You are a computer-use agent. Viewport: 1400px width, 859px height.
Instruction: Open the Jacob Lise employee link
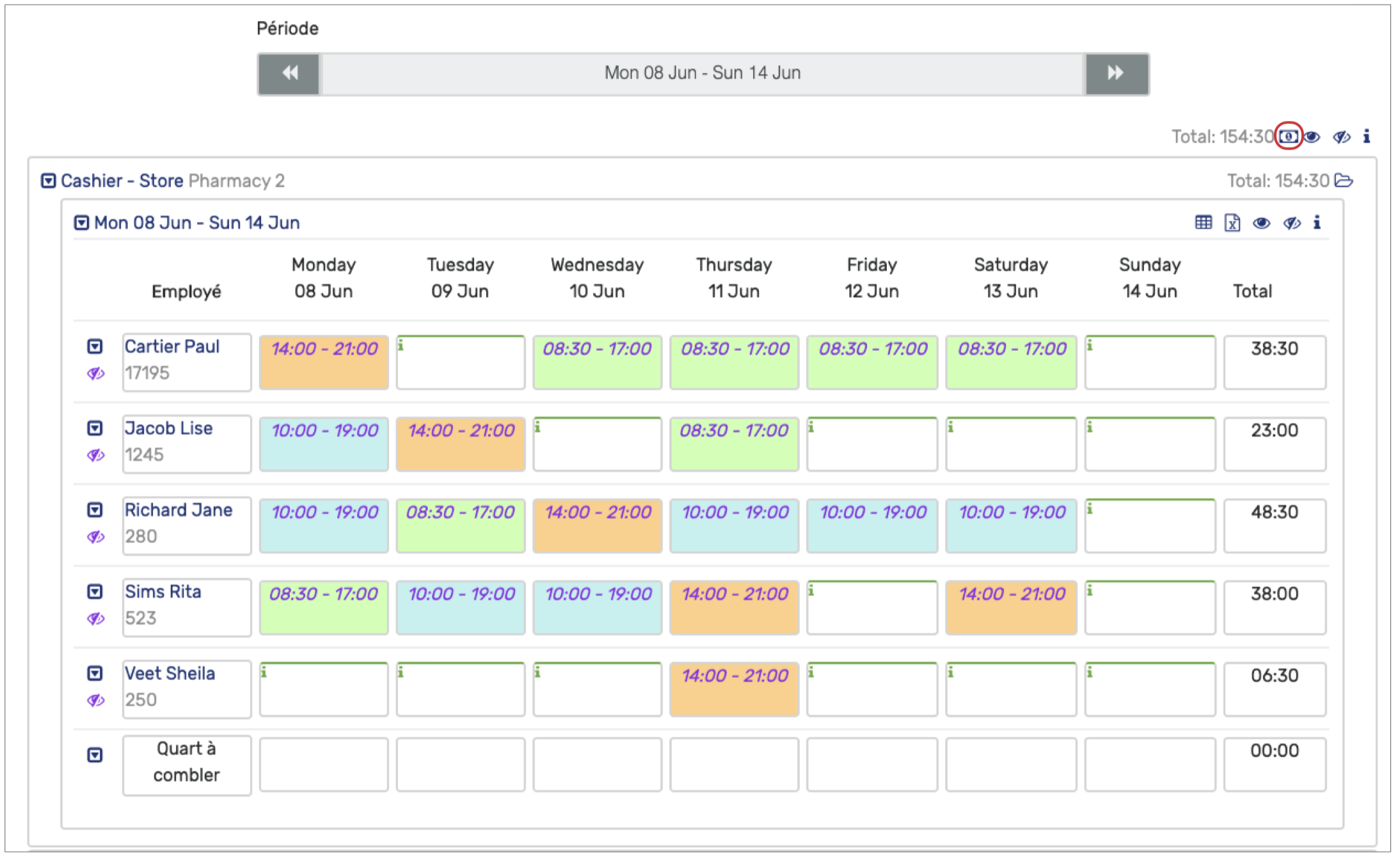(x=168, y=428)
